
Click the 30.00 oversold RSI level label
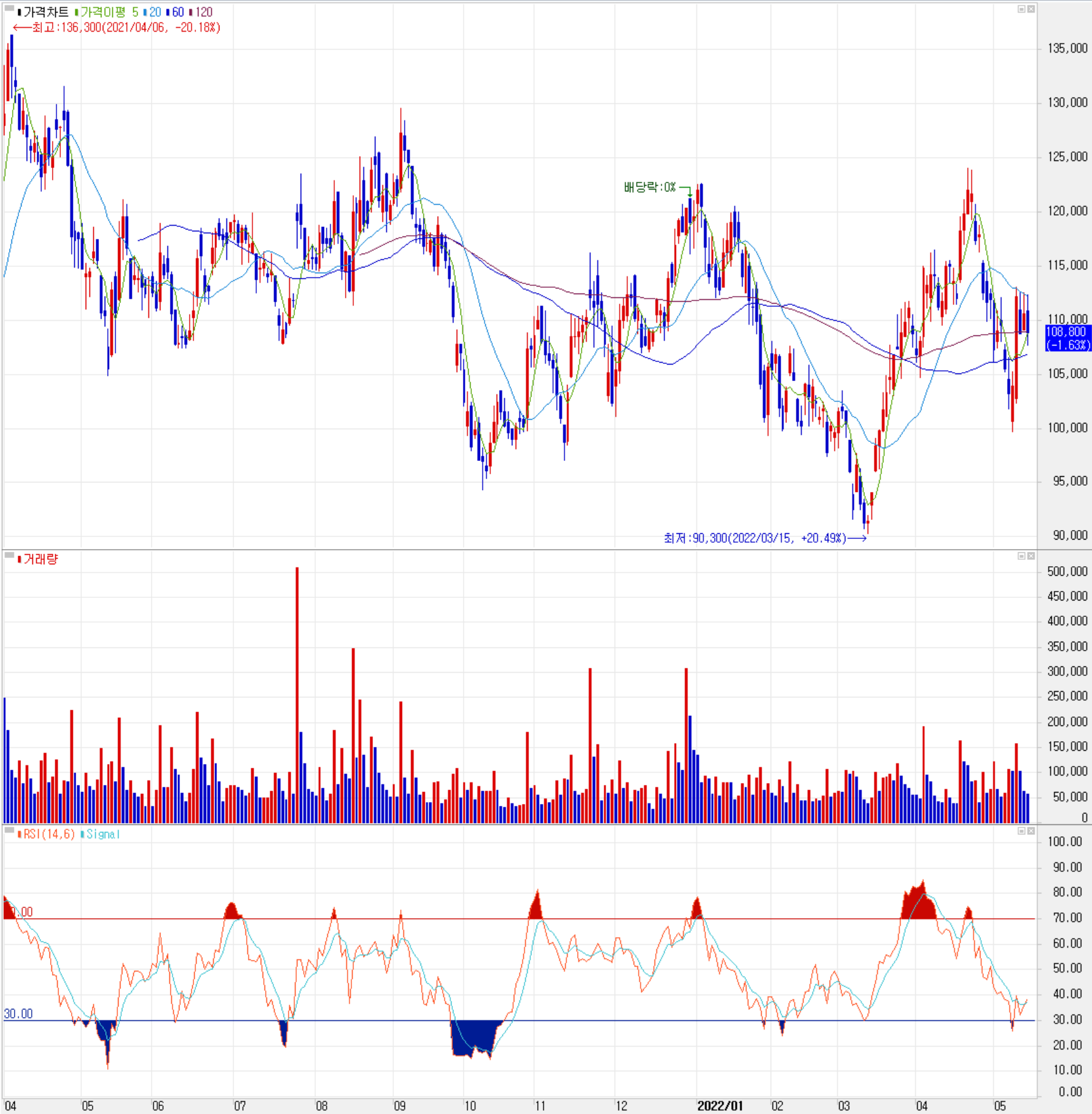click(18, 1014)
